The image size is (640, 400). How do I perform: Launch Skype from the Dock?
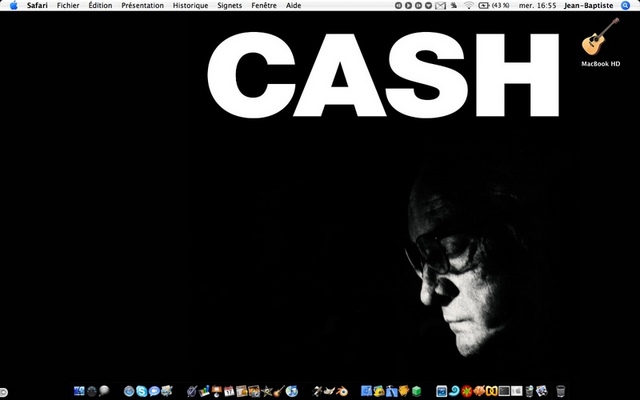pyautogui.click(x=142, y=391)
